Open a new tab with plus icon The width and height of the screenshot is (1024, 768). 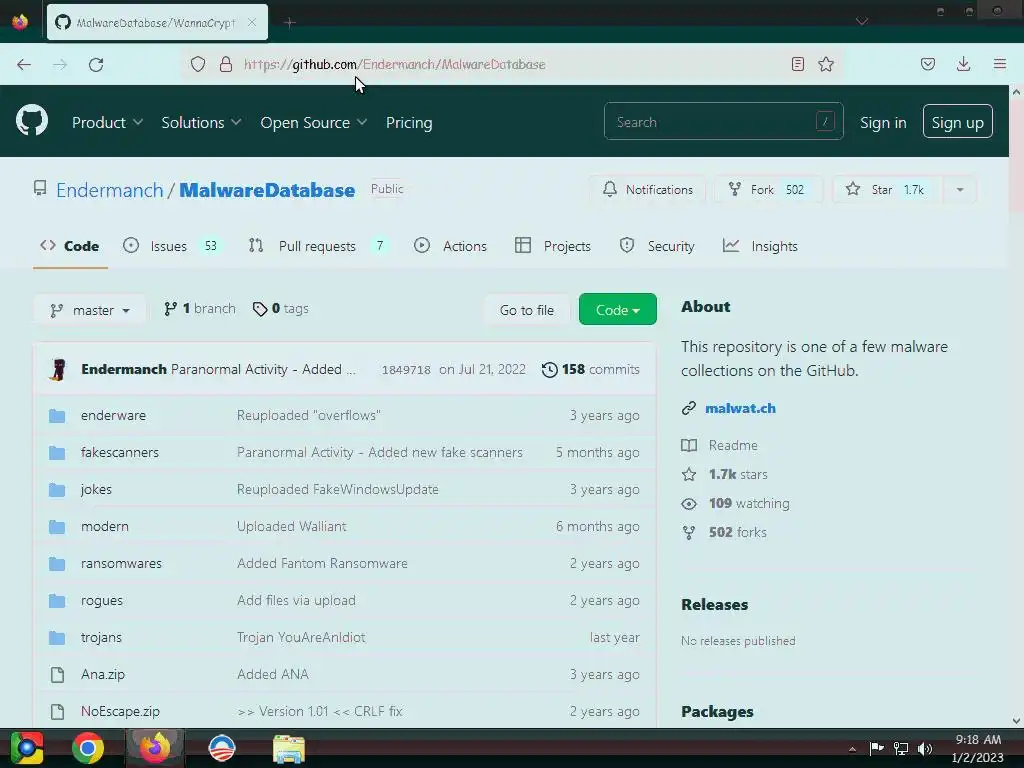point(290,23)
